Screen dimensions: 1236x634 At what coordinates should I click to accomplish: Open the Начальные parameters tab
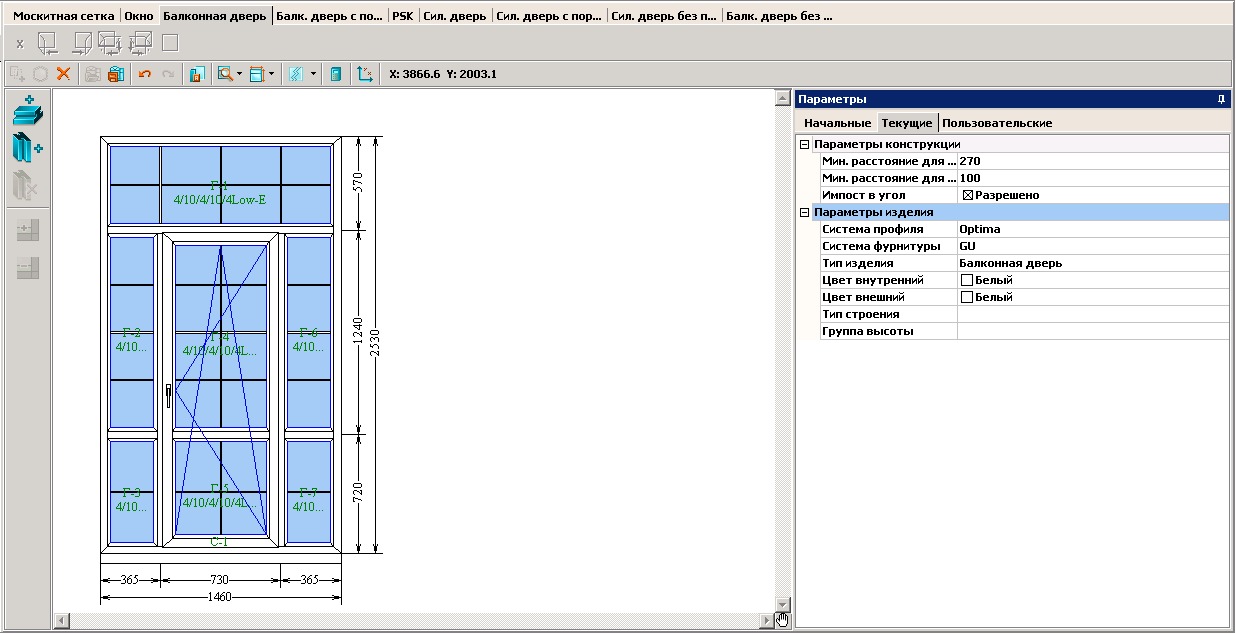(837, 123)
